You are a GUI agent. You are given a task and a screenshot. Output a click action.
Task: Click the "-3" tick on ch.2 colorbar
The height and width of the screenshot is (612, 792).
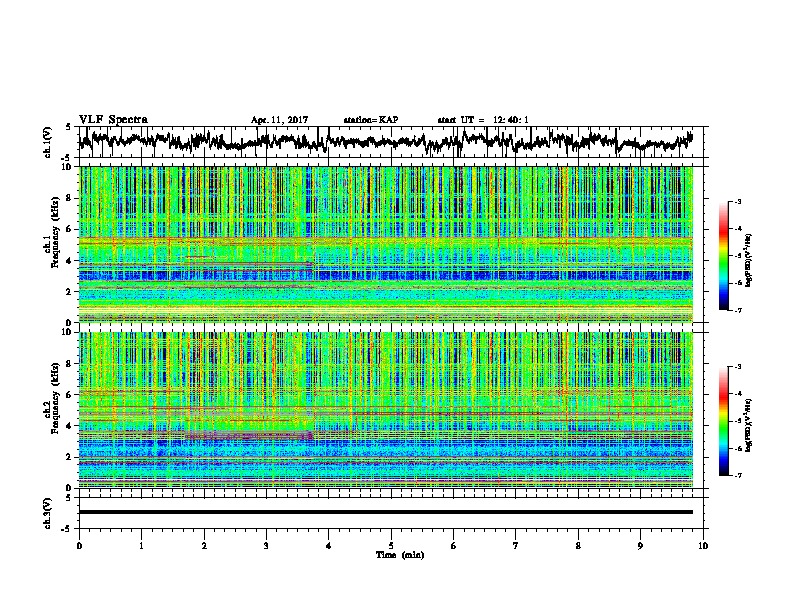[737, 367]
